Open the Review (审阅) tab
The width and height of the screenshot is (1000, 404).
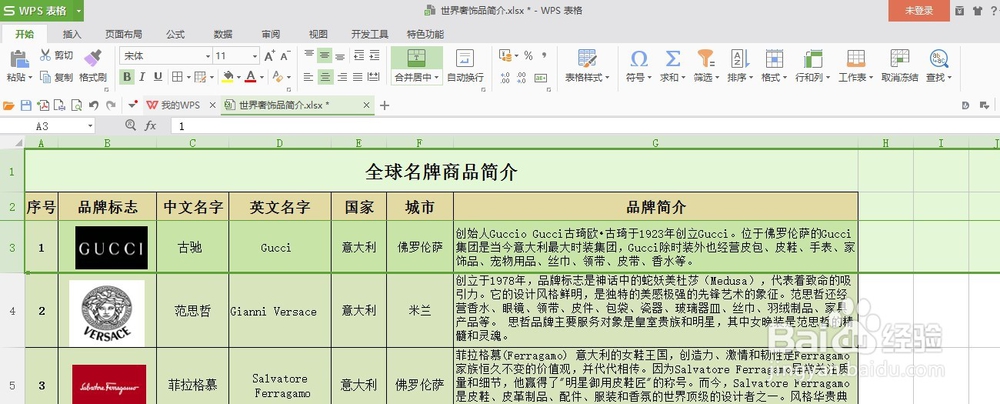(x=270, y=34)
